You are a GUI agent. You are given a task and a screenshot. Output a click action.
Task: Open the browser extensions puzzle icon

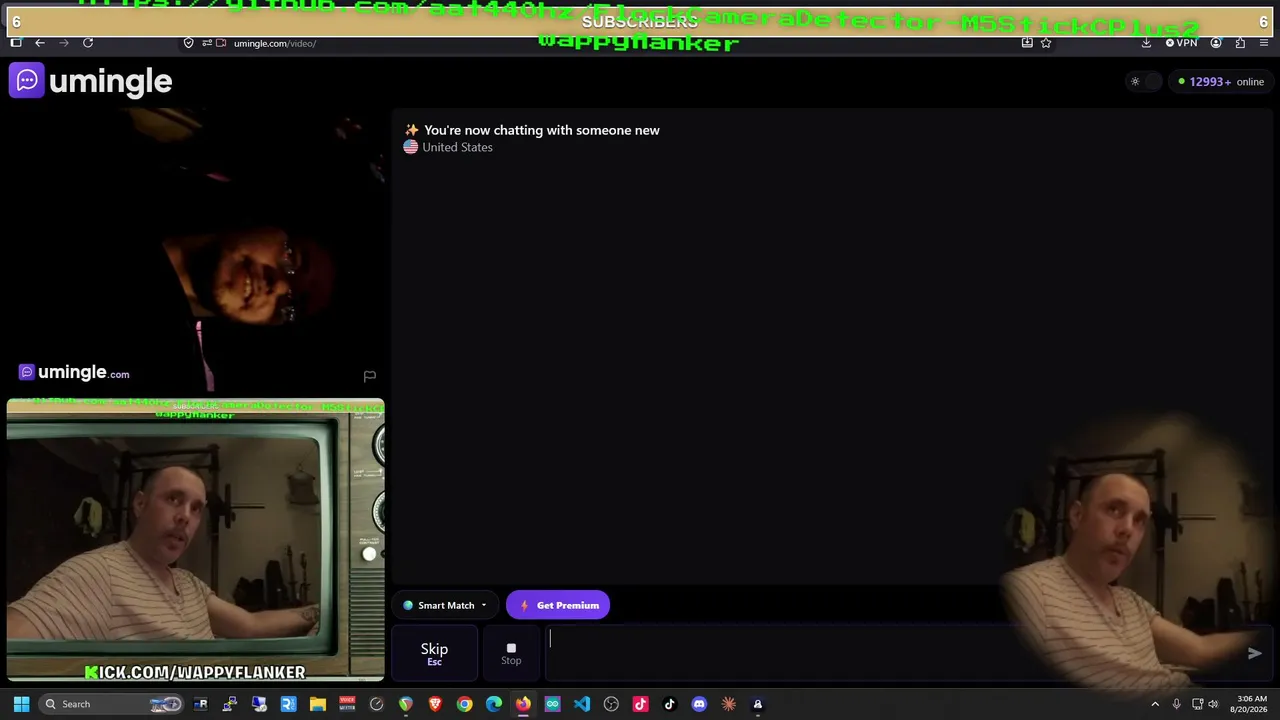[1240, 43]
